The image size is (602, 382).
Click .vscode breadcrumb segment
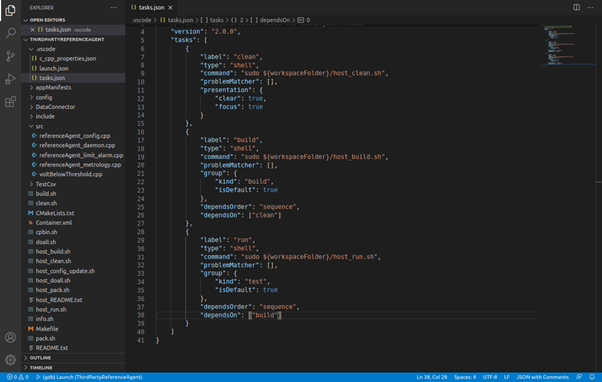pyautogui.click(x=141, y=20)
